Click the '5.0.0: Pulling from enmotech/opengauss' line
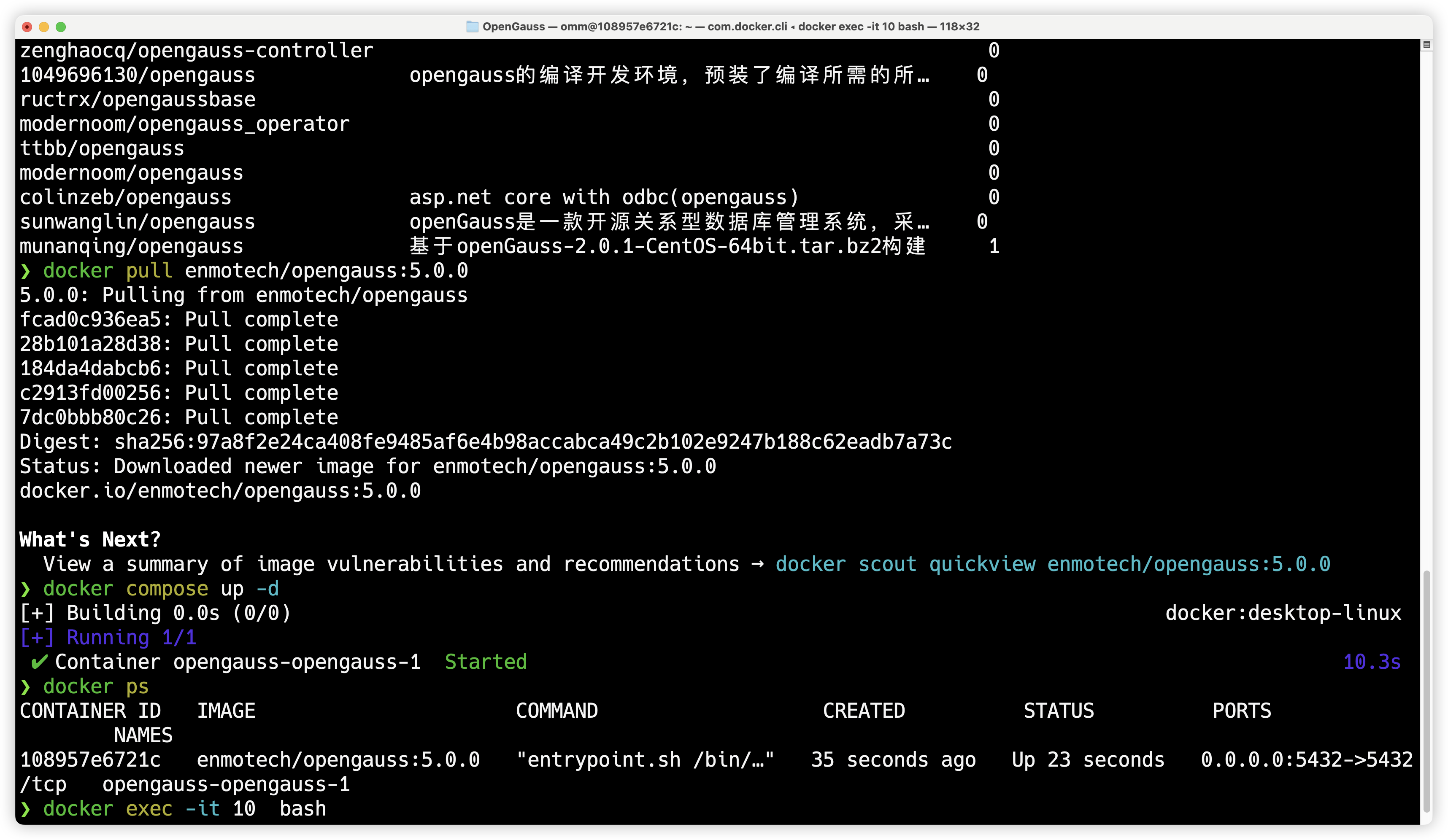The height and width of the screenshot is (840, 1448). pyautogui.click(x=243, y=295)
